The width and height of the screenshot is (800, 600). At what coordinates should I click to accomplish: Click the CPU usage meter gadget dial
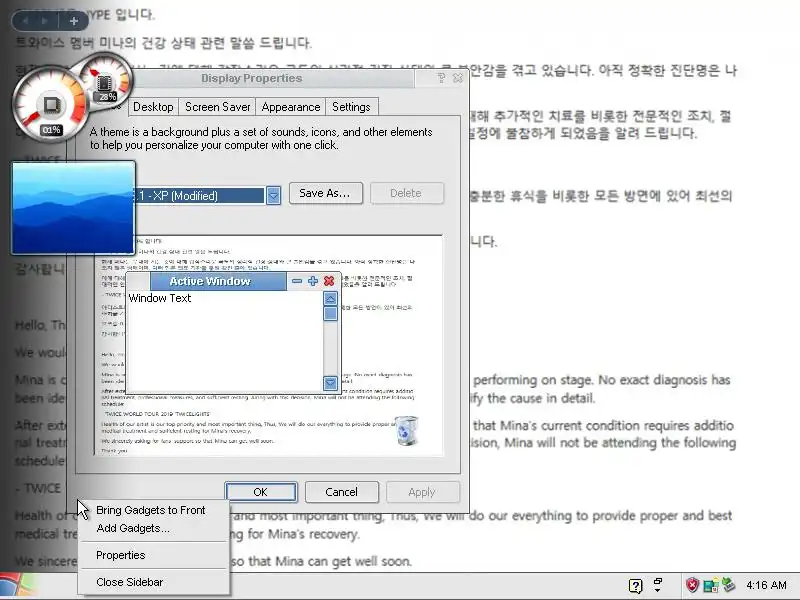click(50, 105)
